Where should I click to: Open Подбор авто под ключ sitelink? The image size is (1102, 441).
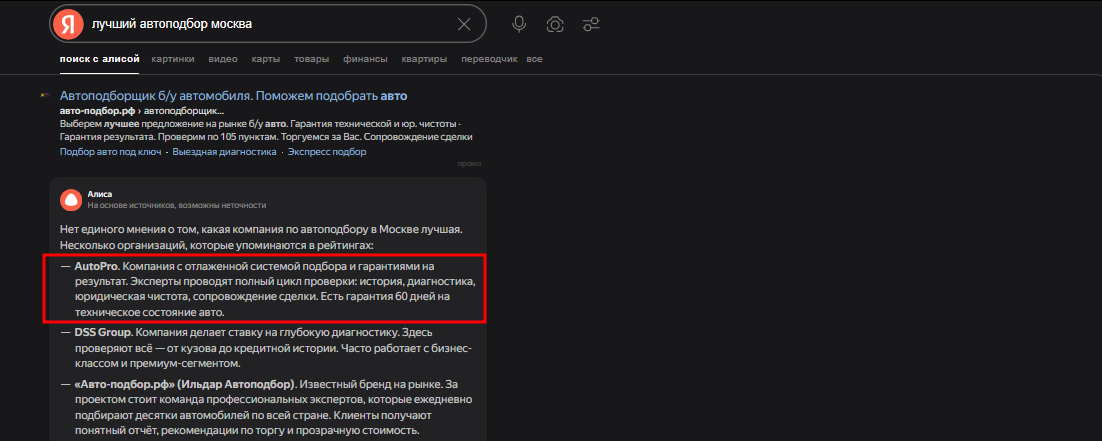(110, 152)
